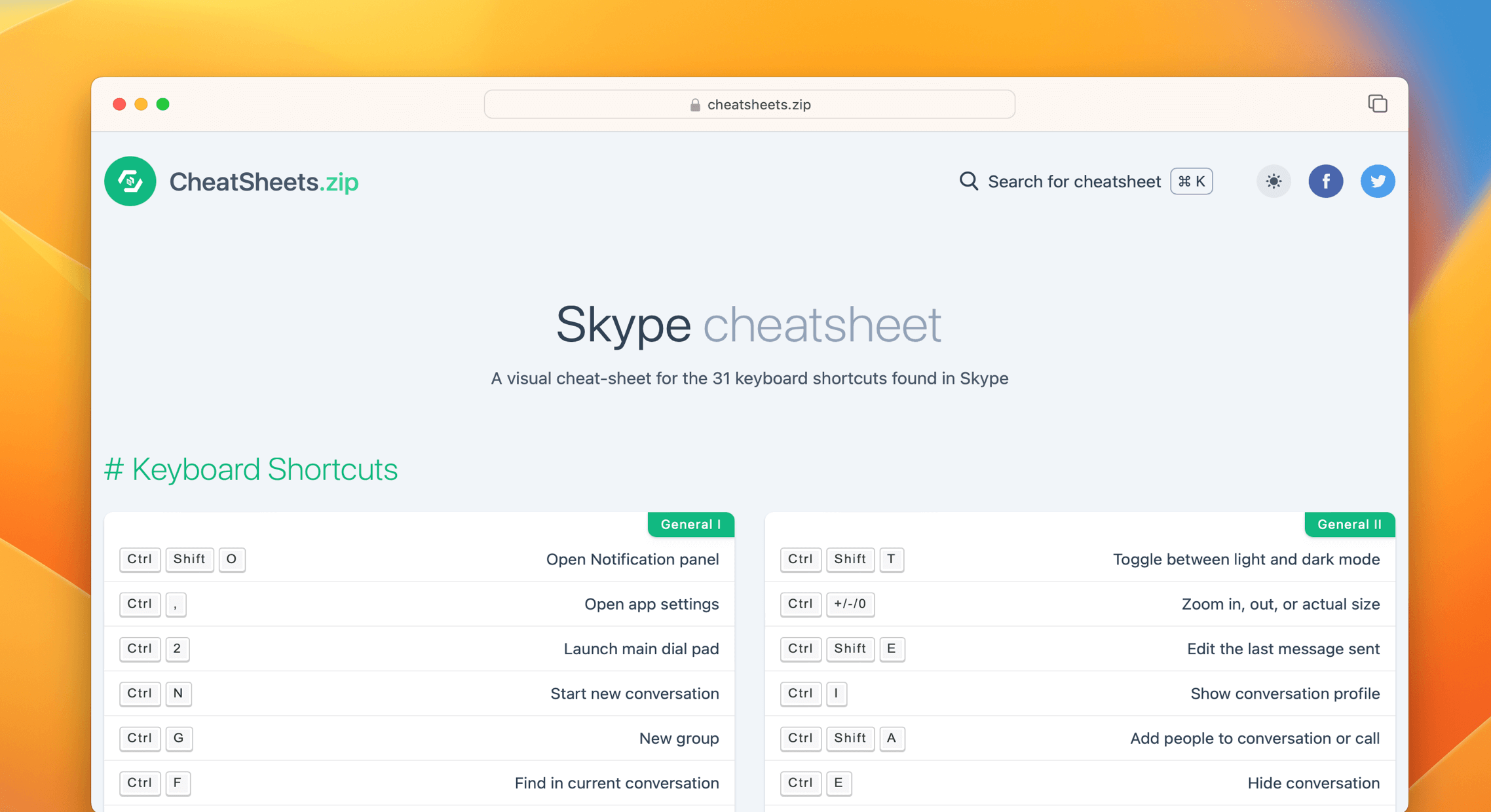Click the yellow minimize traffic light
This screenshot has height=812, width=1491.
[x=142, y=103]
